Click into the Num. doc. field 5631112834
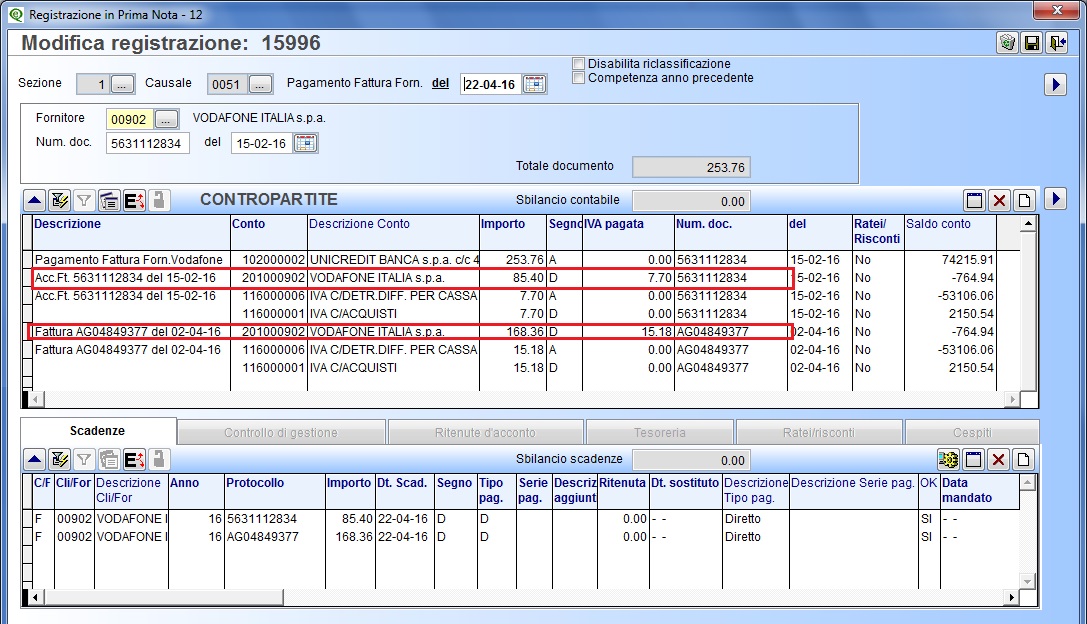This screenshot has width=1087, height=624. click(x=148, y=144)
